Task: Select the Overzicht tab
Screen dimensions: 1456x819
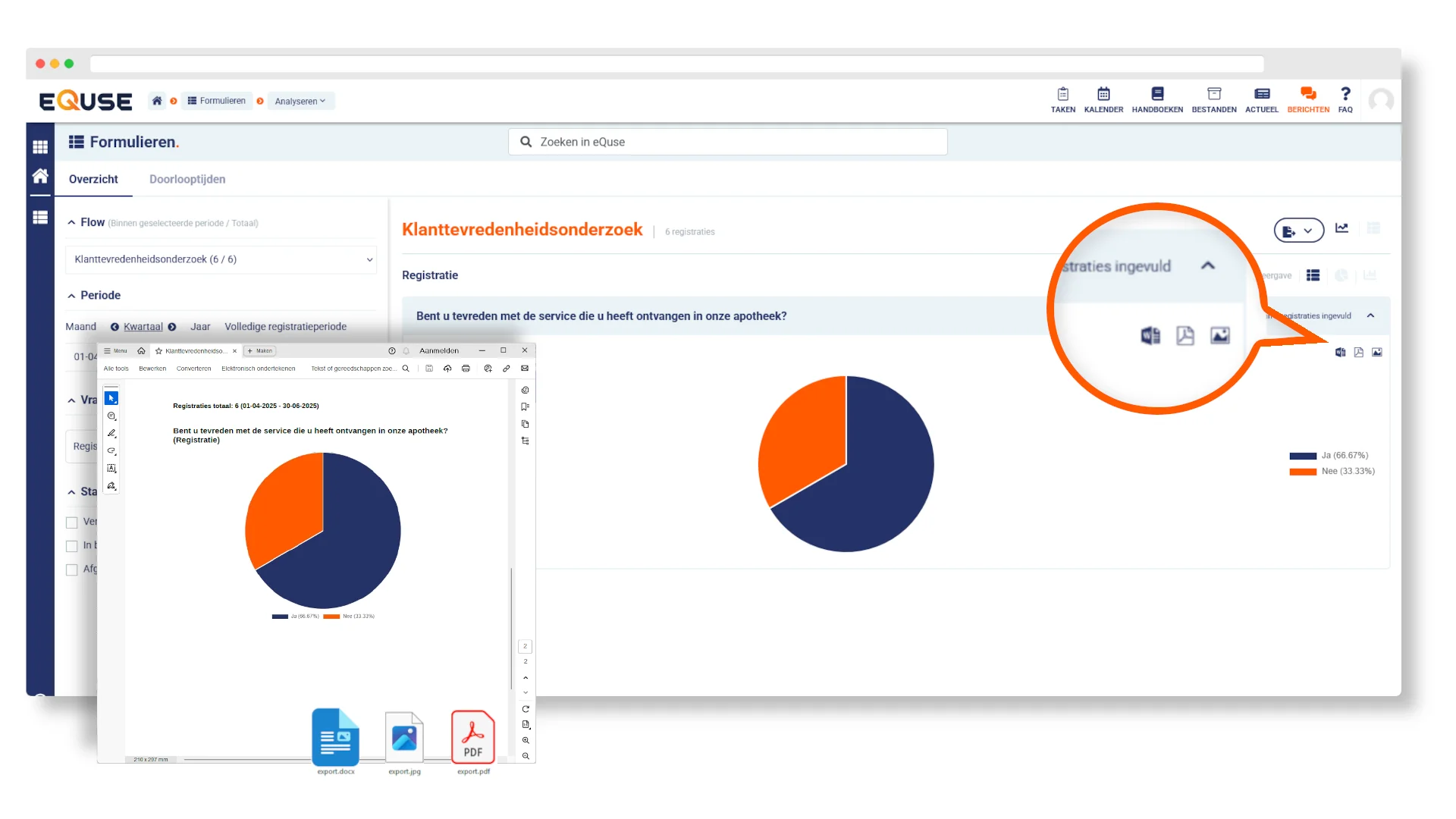Action: [93, 179]
